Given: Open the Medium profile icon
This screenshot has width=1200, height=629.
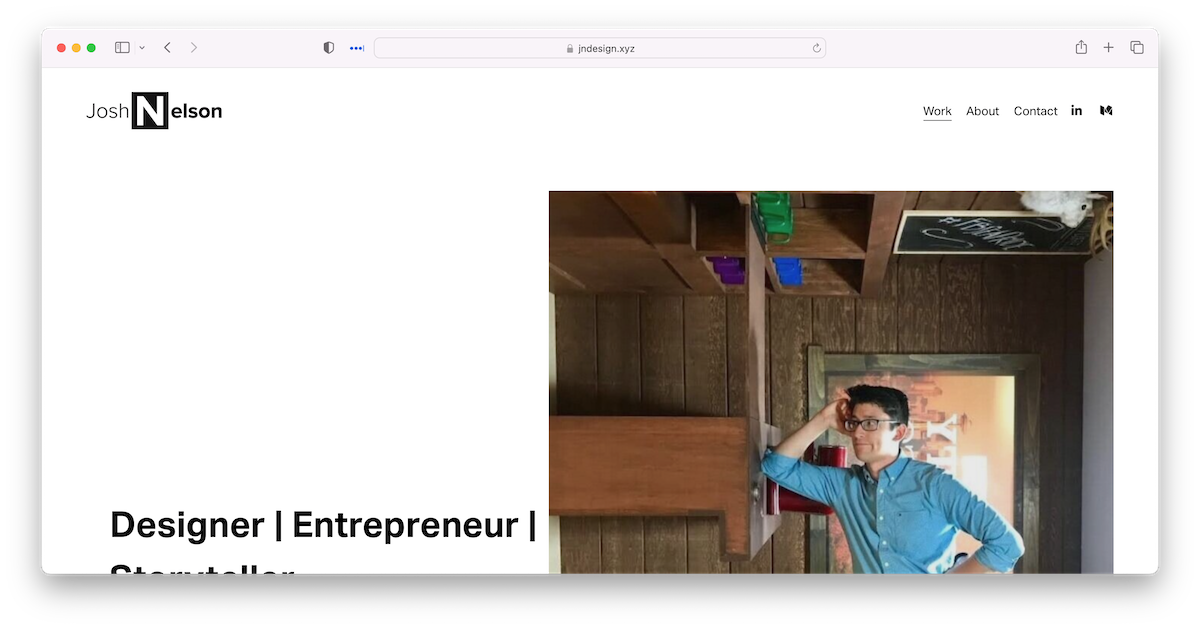Looking at the screenshot, I should tap(1106, 111).
